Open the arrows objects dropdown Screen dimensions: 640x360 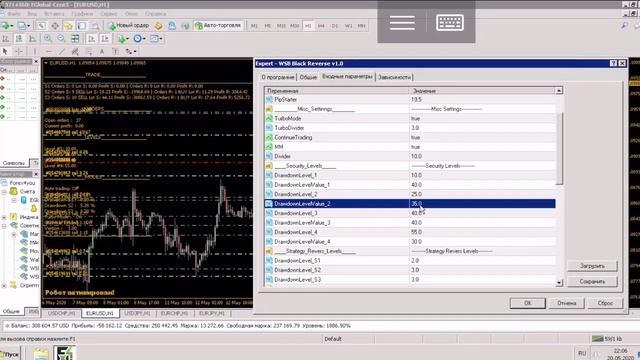pos(131,51)
